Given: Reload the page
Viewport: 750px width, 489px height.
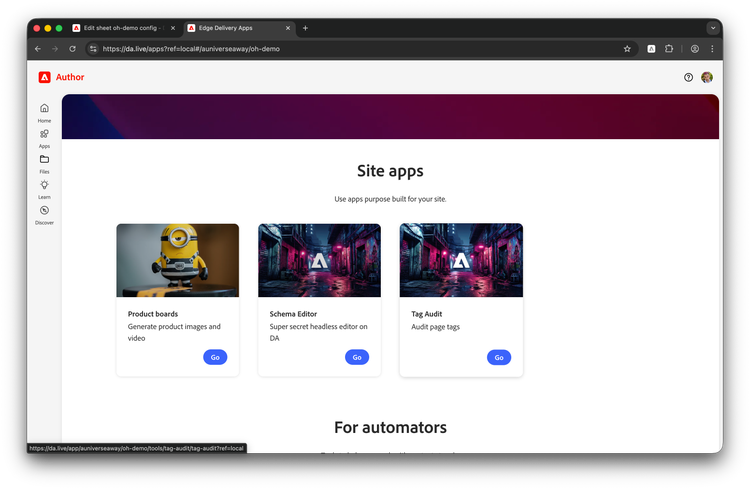Looking at the screenshot, I should coord(72,48).
